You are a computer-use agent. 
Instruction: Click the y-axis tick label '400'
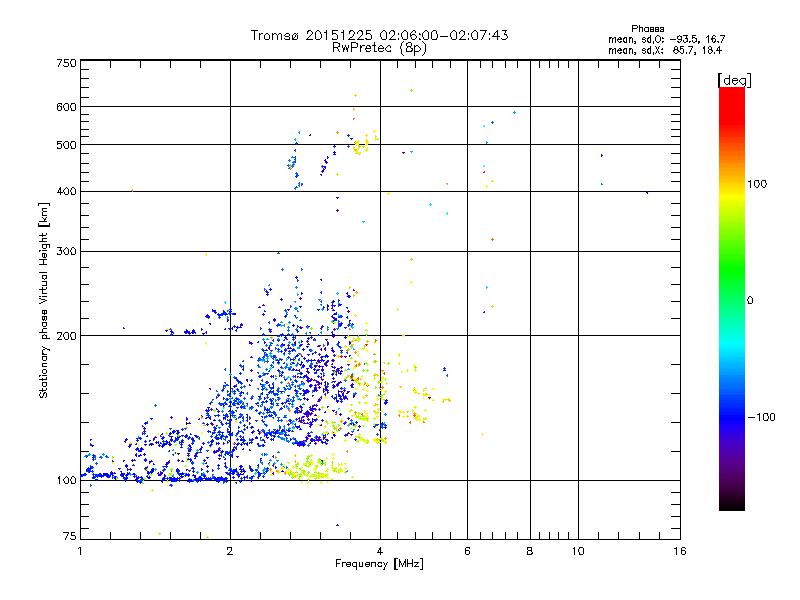click(66, 191)
